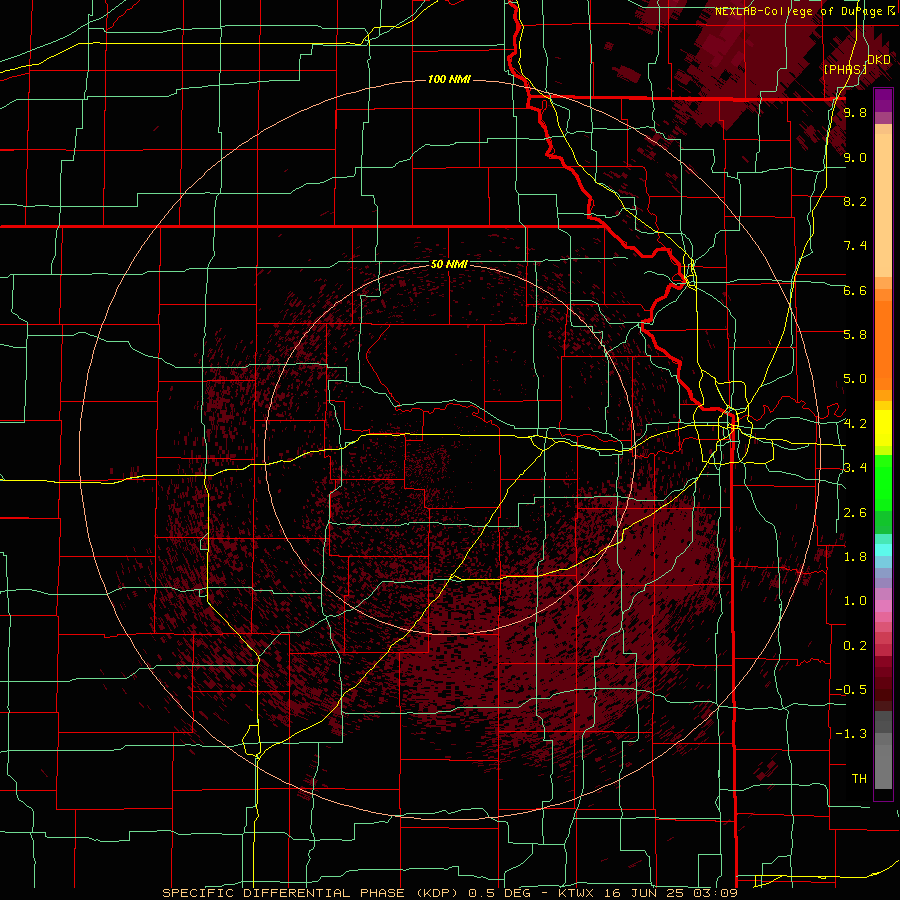Click the Specific Differential Phase (KDP) caption
The height and width of the screenshot is (900, 900).
(x=449, y=893)
